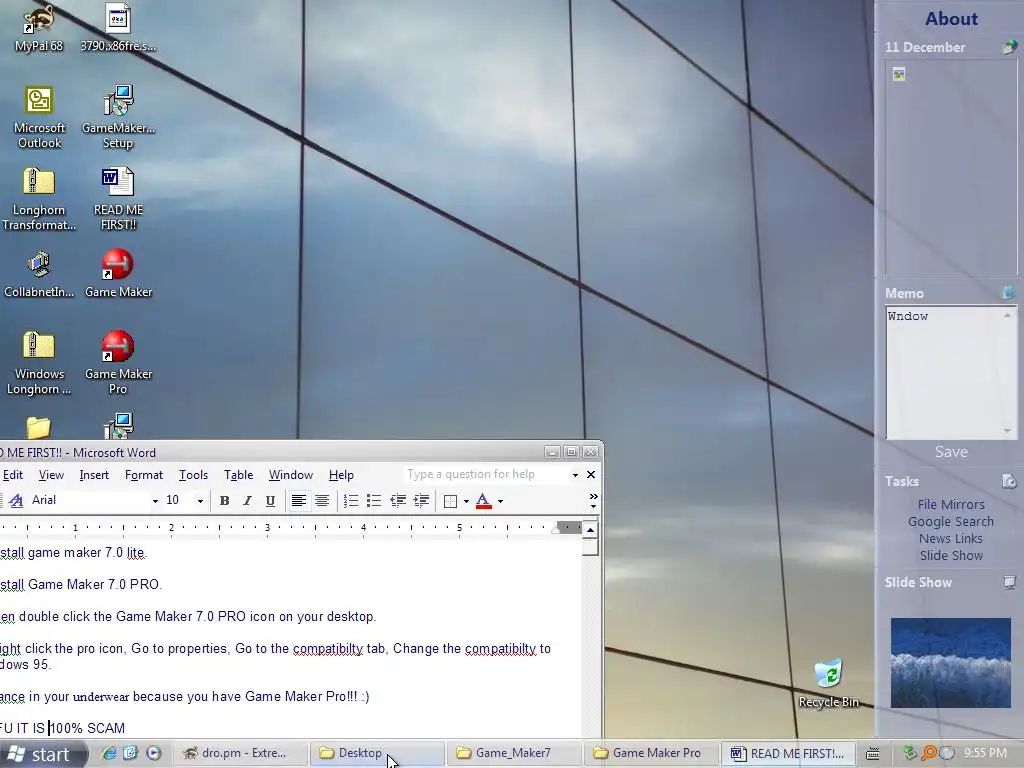1024x768 pixels.
Task: Open the View menu in Word
Action: [51, 475]
